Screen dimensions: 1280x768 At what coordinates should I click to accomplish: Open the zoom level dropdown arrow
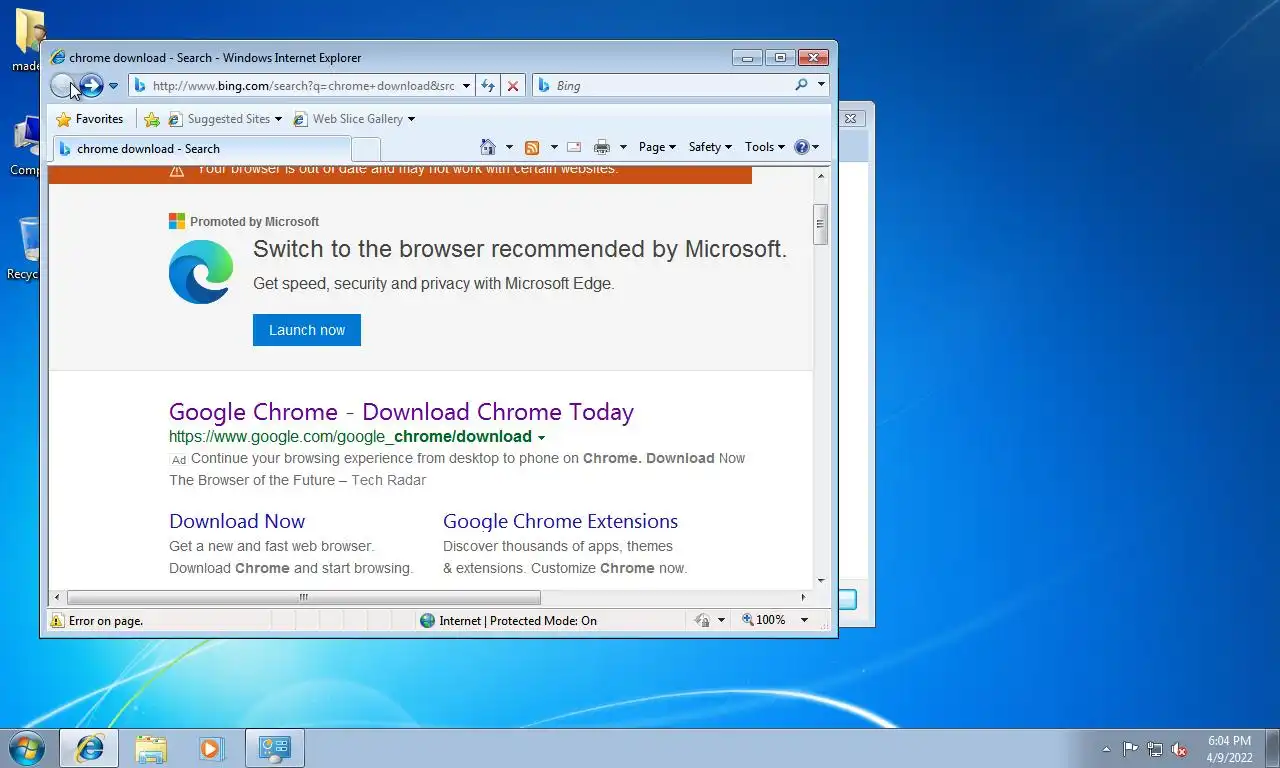pos(804,620)
